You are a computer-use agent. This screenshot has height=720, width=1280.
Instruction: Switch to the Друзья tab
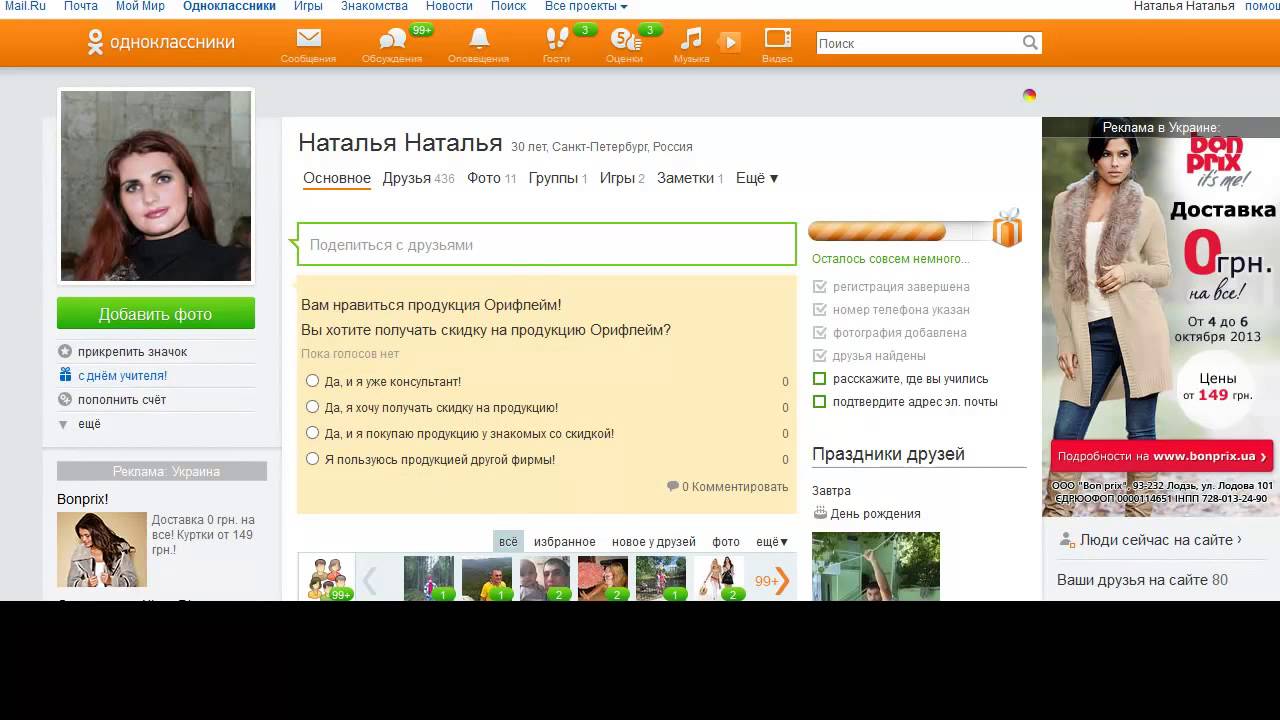click(406, 178)
